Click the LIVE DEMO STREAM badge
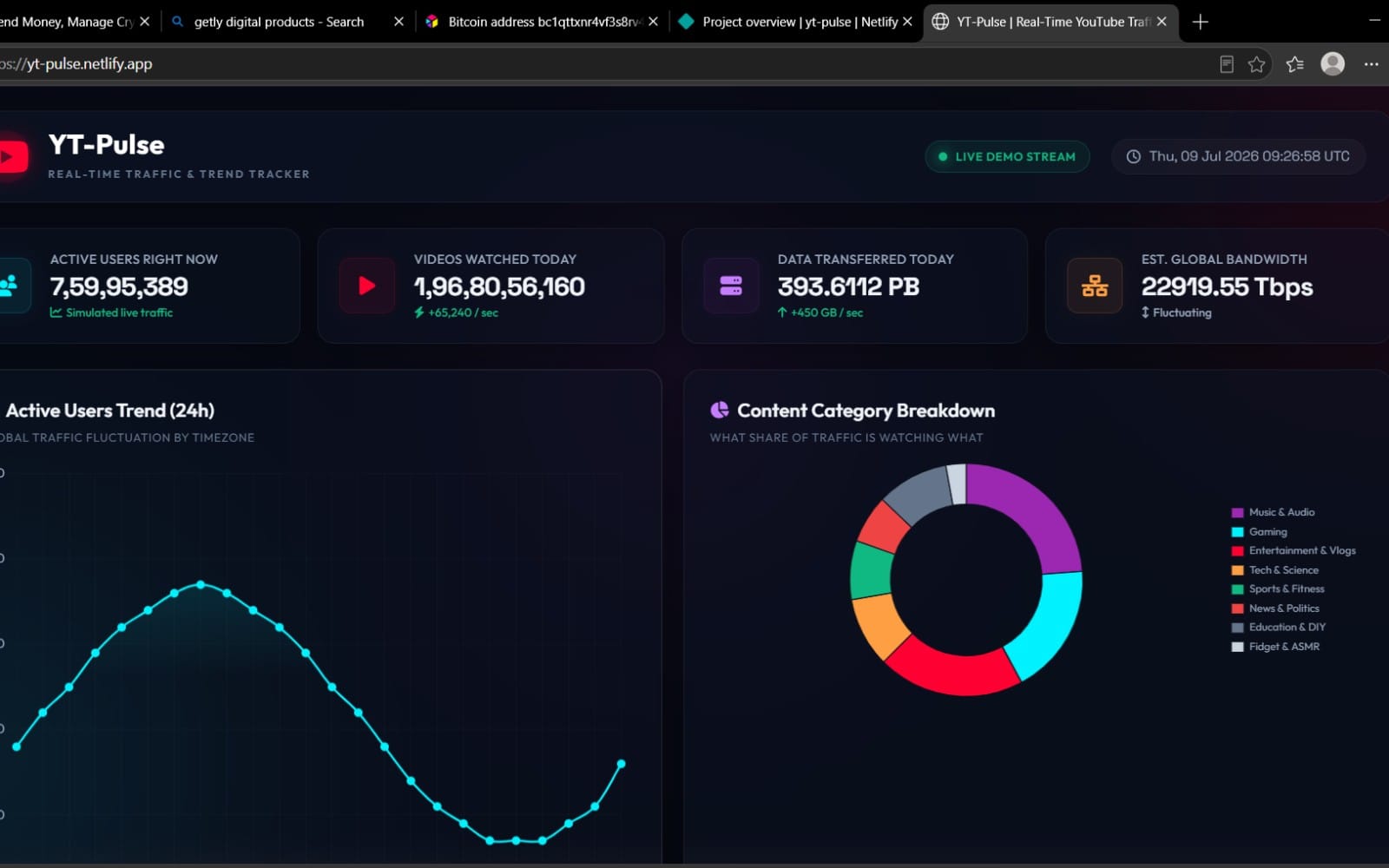The width and height of the screenshot is (1389, 868). (1007, 157)
